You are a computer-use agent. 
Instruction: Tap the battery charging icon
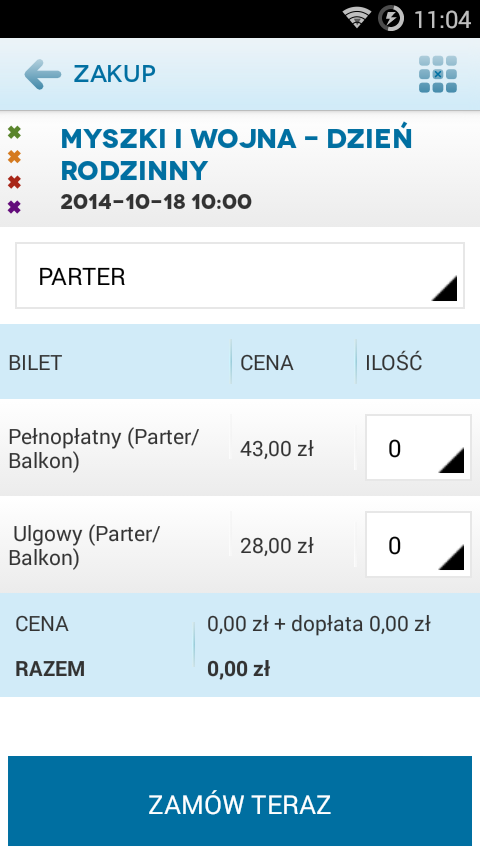[391, 19]
